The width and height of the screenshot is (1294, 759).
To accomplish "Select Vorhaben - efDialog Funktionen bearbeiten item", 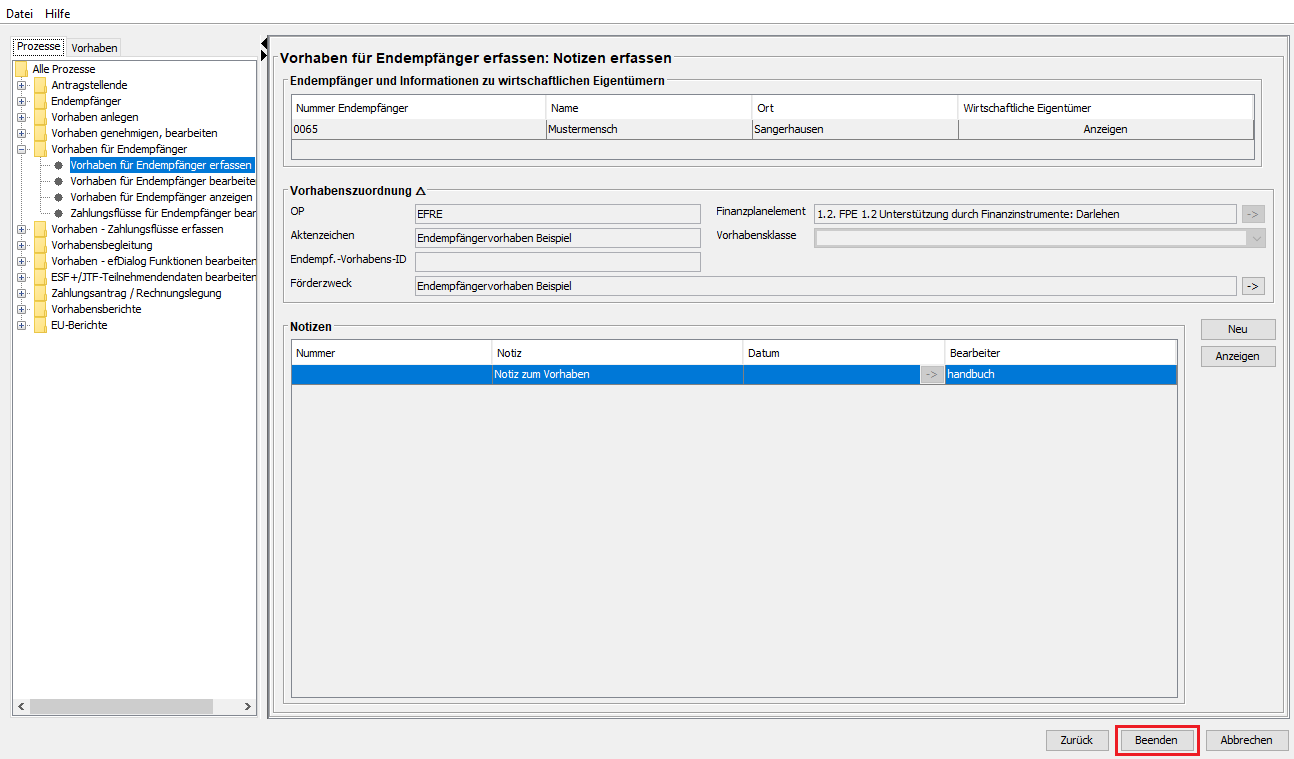I will coord(153,261).
